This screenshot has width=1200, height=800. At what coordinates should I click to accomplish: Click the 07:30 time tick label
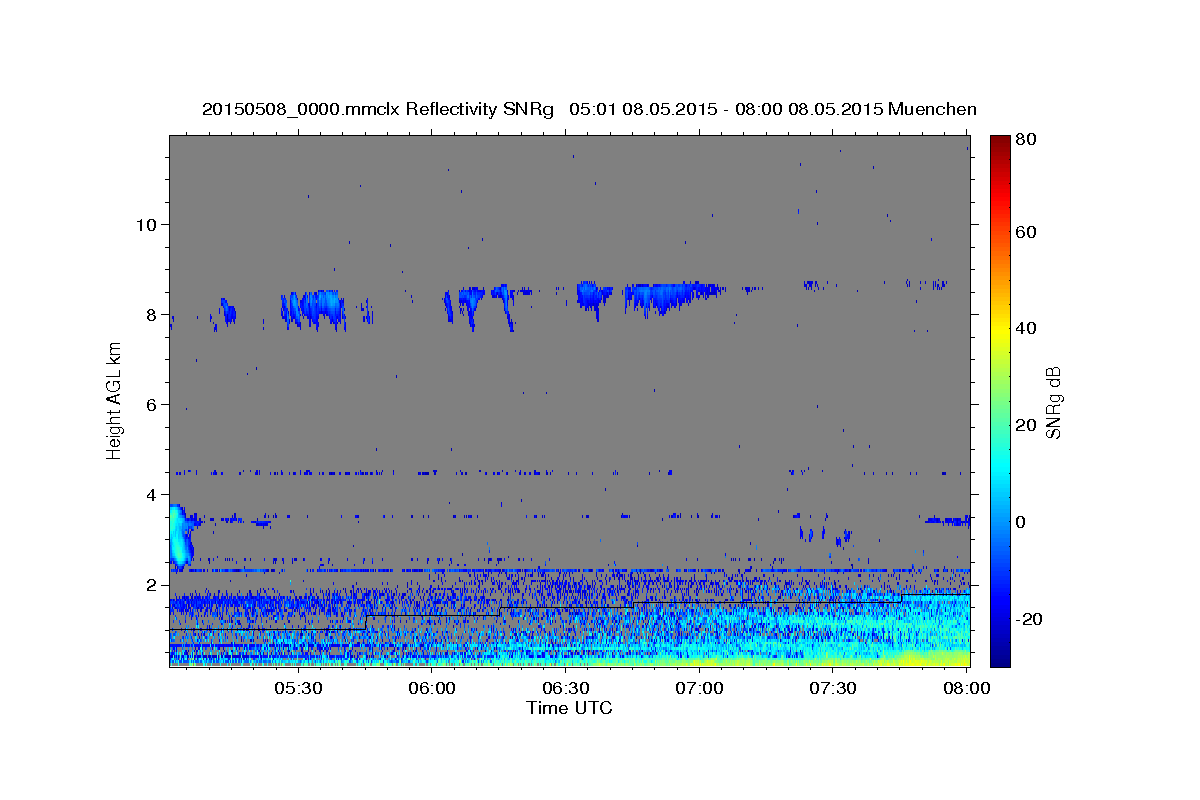(833, 689)
